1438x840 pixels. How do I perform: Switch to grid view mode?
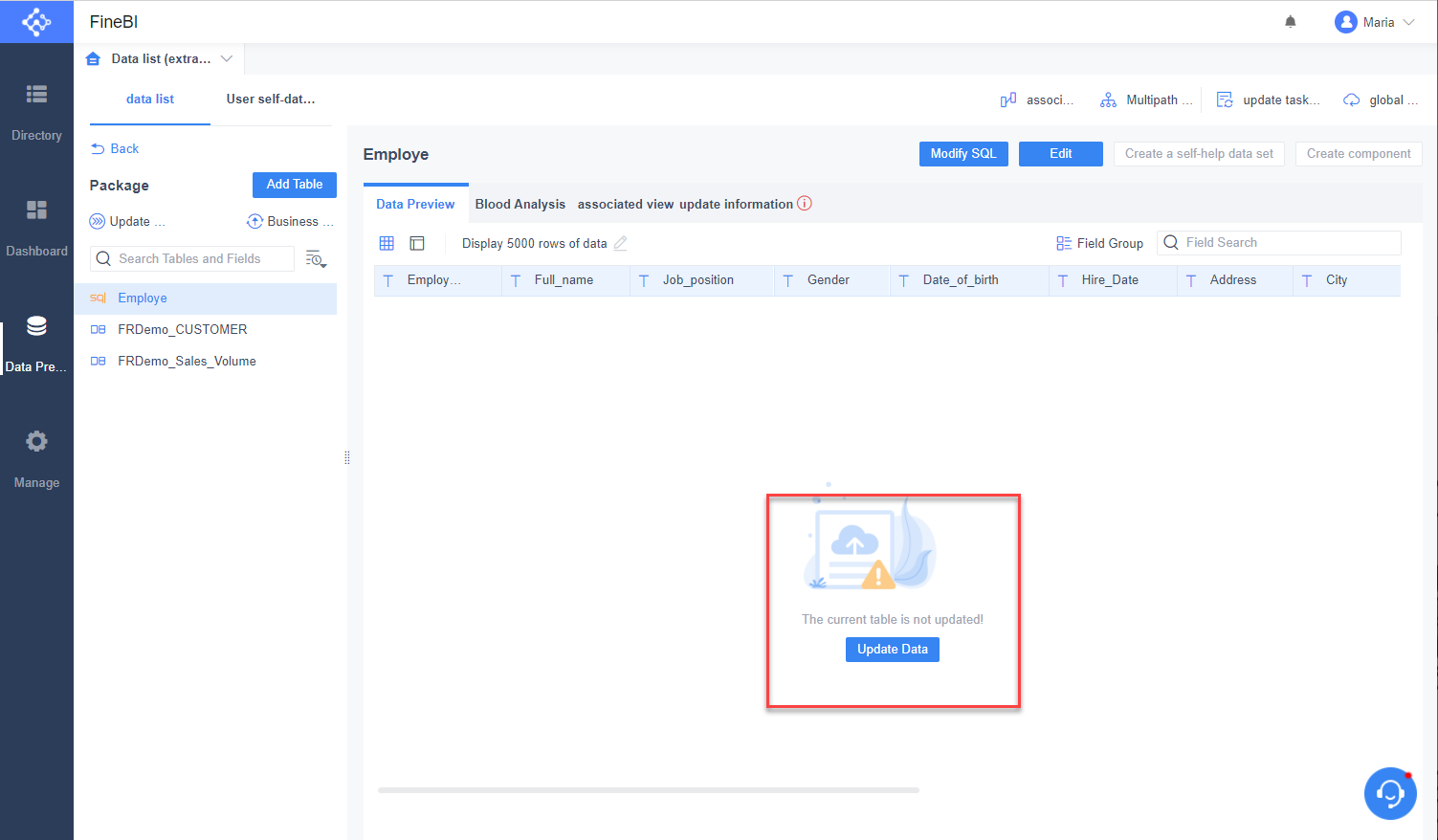pos(387,243)
